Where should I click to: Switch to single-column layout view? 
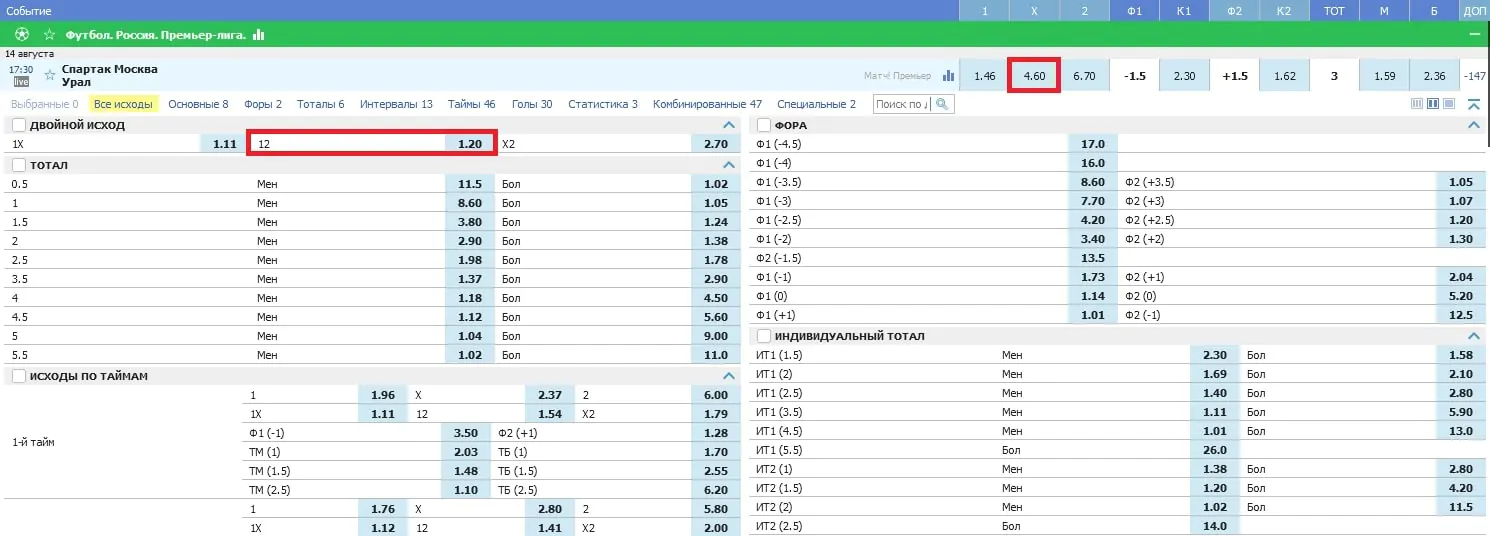pos(1449,104)
